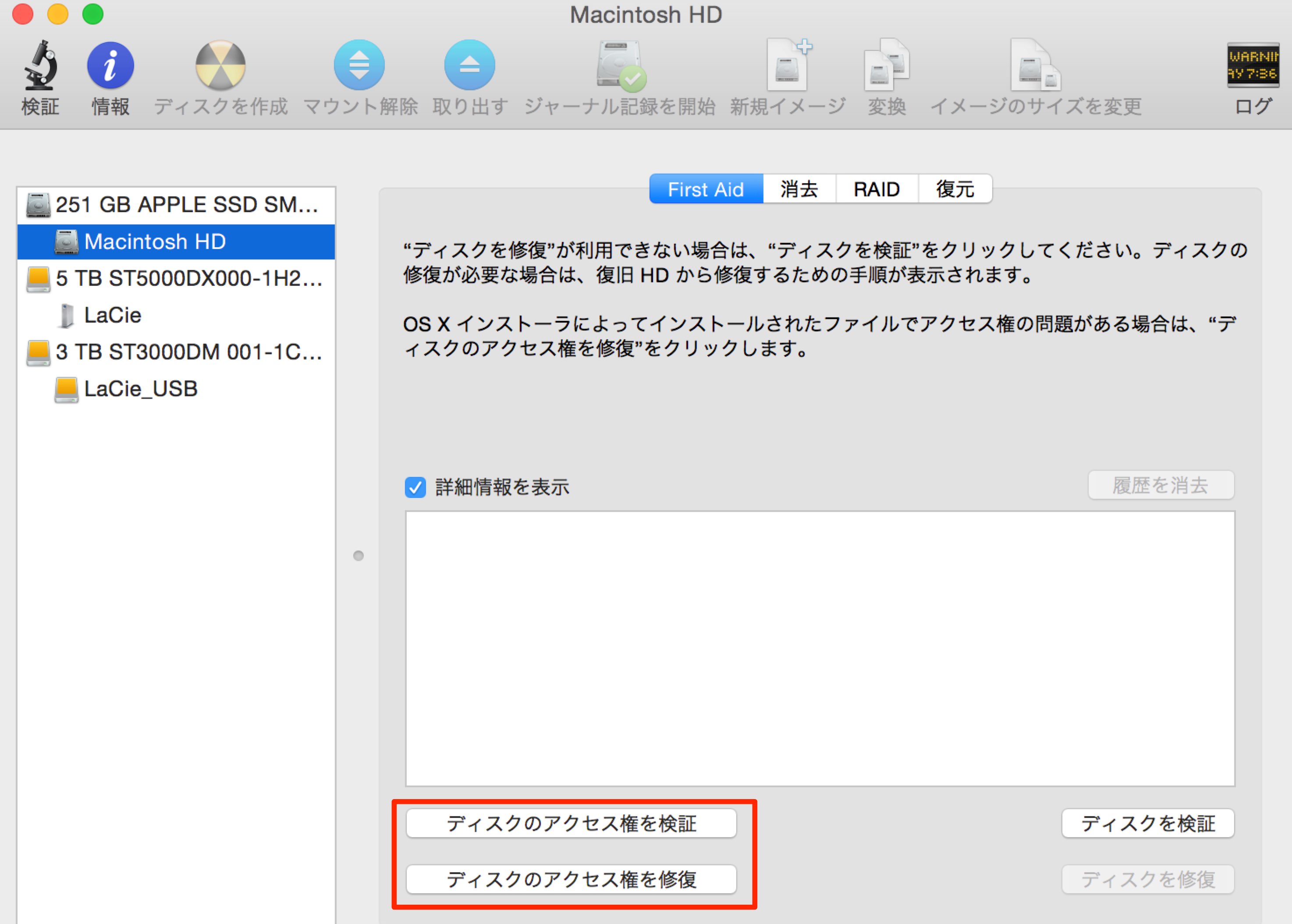Screen dimensions: 1292x924
Task: Click the ディスクを検証 button
Action: (1148, 824)
